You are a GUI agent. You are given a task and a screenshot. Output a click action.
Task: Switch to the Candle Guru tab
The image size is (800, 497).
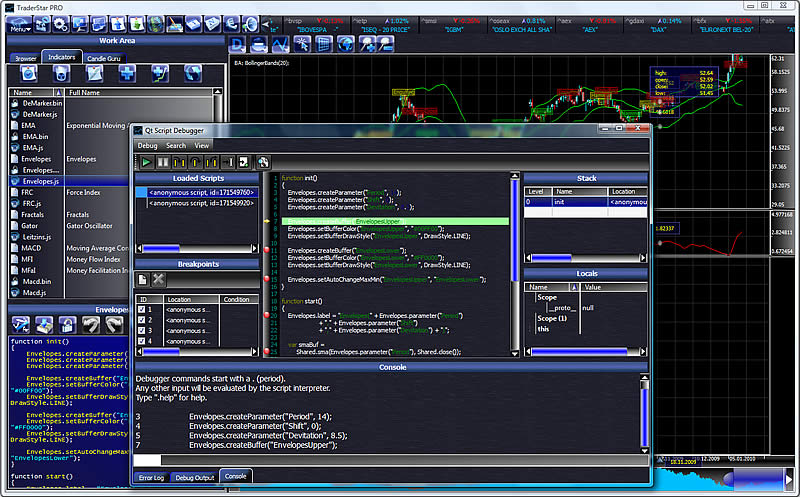click(x=104, y=58)
